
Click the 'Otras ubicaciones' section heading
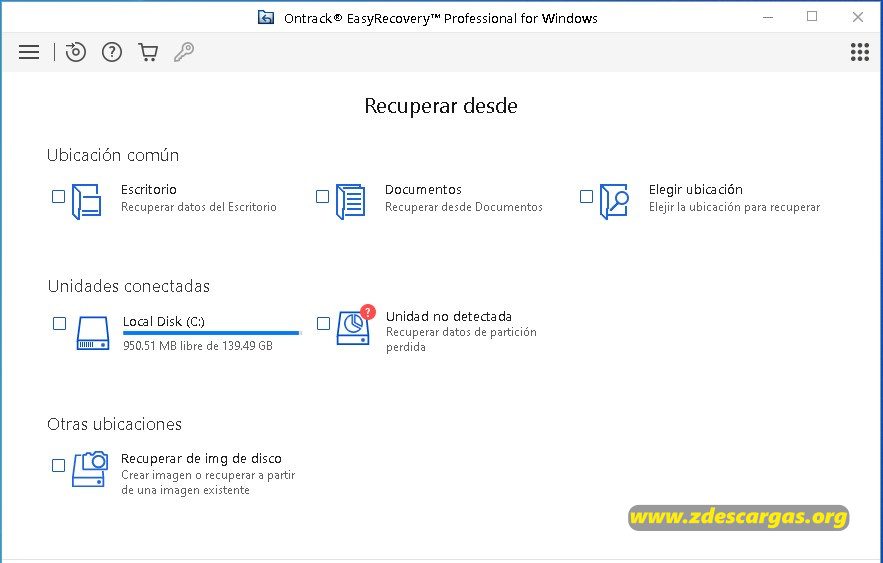(x=114, y=424)
